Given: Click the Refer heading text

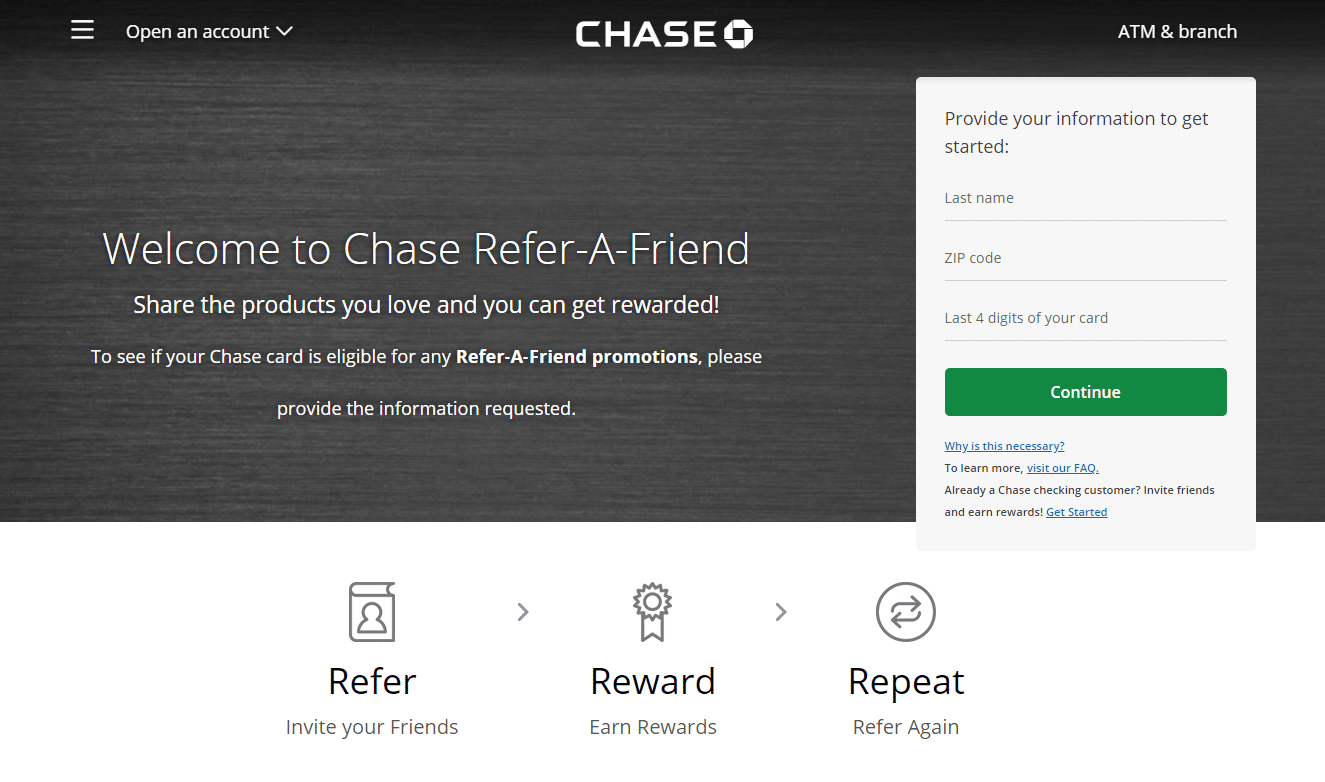Looking at the screenshot, I should 372,681.
